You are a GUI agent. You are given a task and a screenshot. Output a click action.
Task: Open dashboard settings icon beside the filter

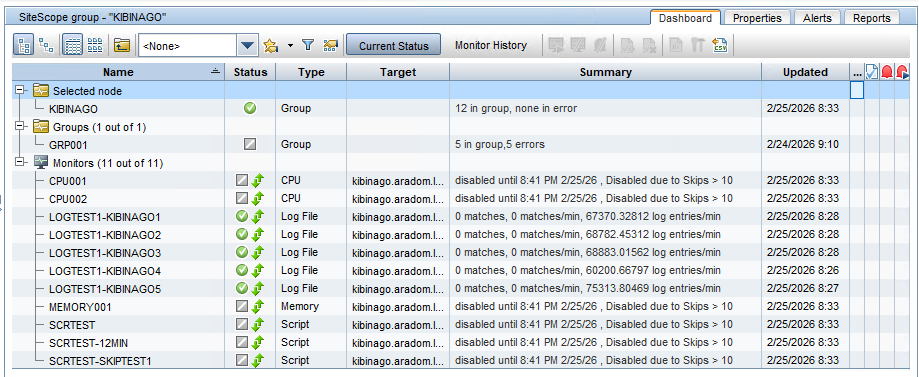pos(331,45)
